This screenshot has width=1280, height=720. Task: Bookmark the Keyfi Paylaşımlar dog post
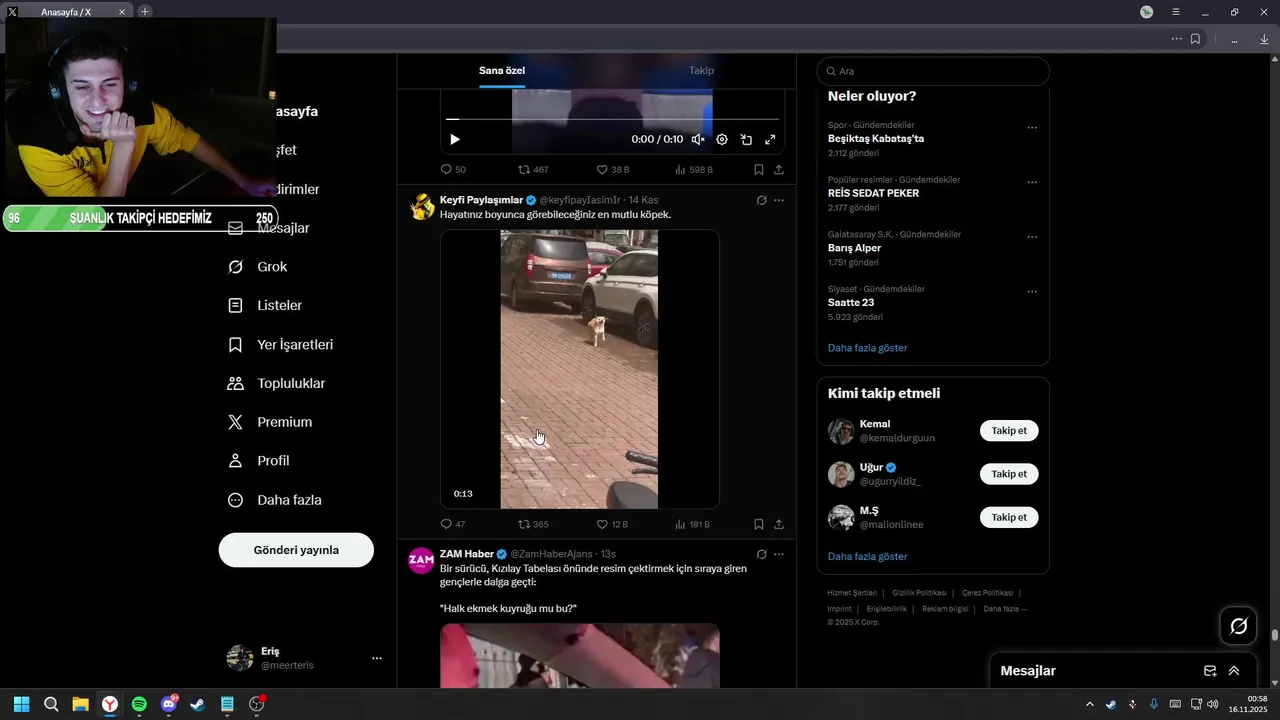tap(759, 524)
